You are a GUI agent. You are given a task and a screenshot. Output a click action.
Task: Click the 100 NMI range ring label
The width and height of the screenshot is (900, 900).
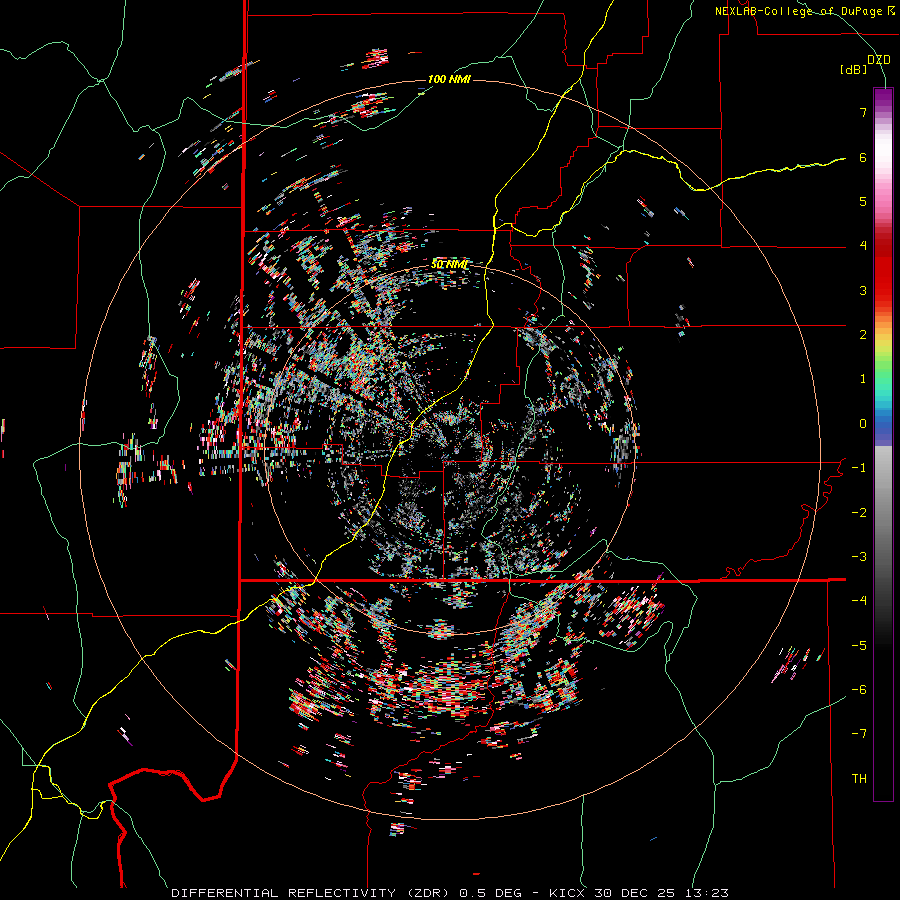tap(449, 79)
